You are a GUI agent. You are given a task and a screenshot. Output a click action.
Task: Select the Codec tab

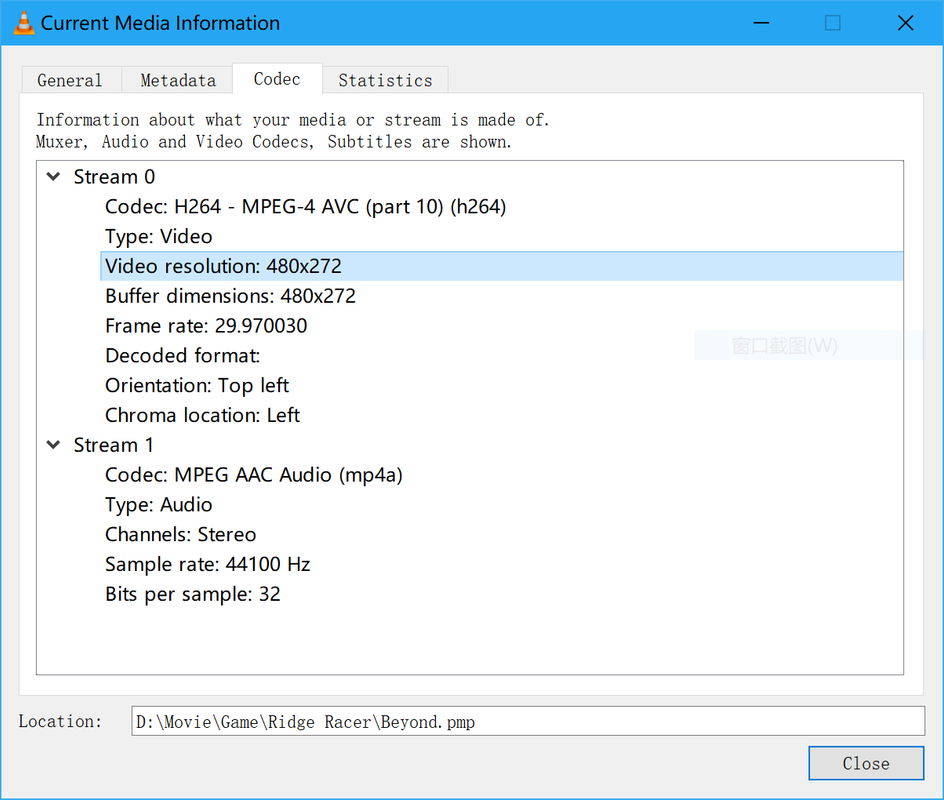277,79
